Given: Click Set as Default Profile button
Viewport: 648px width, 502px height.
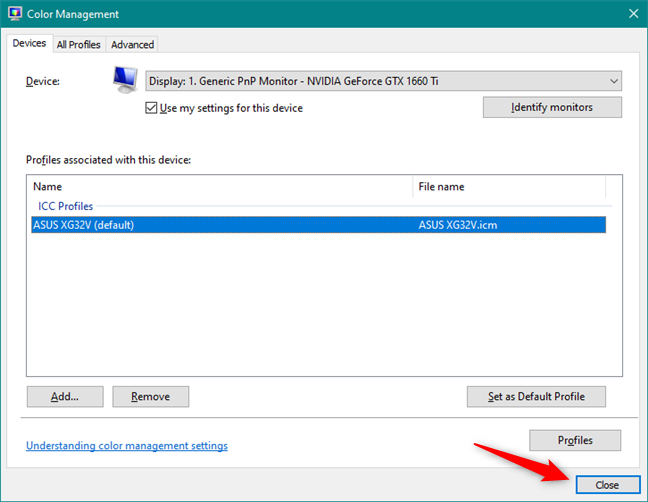Looking at the screenshot, I should pos(536,397).
